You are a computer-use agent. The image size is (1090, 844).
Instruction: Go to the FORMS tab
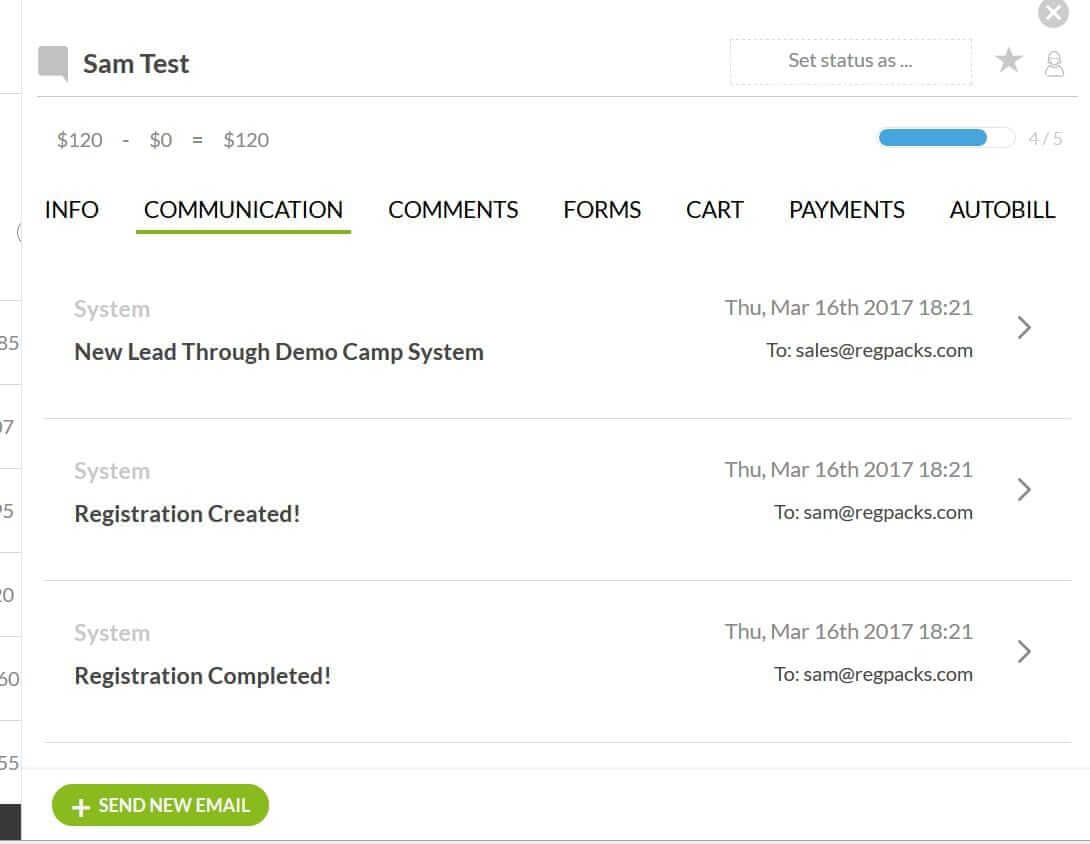tap(602, 210)
